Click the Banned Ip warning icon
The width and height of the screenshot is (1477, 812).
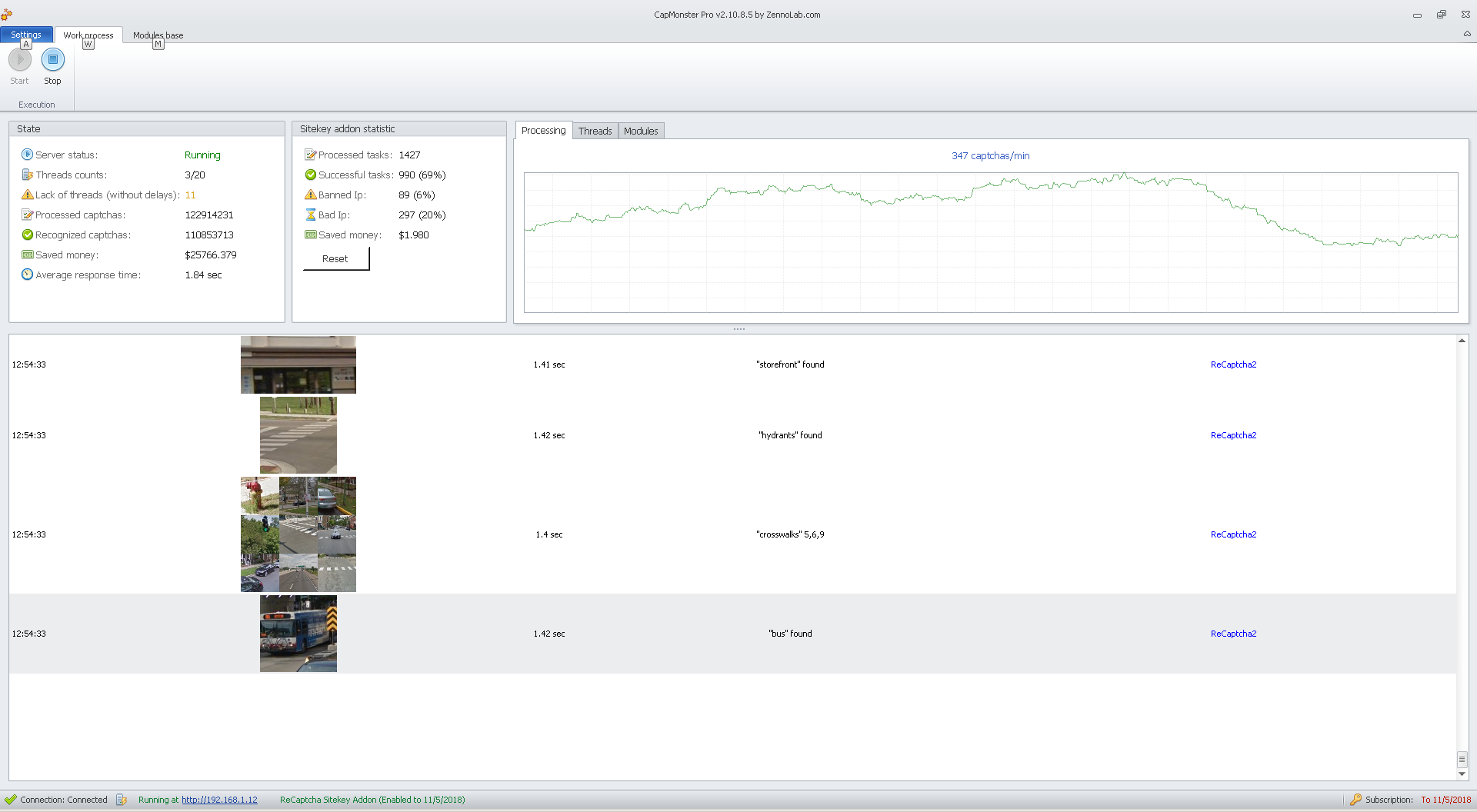[x=311, y=195]
